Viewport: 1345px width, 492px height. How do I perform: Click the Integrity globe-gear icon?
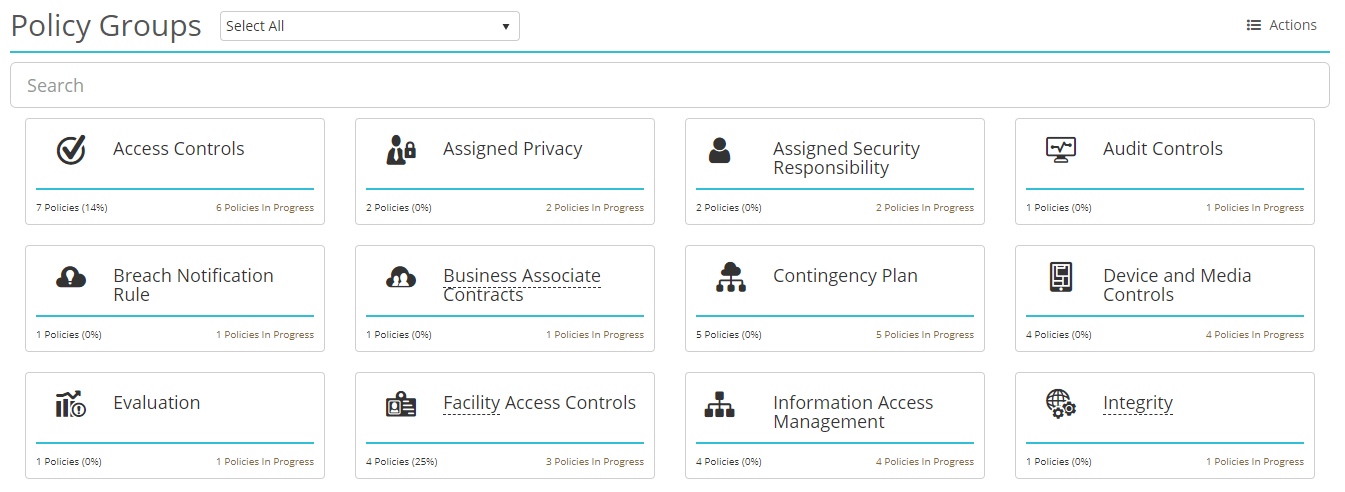pyautogui.click(x=1061, y=404)
